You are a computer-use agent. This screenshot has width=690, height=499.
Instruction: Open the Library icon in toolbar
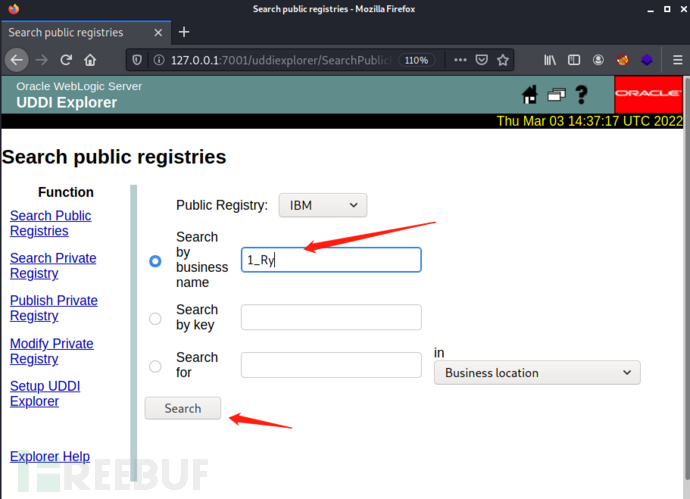pyautogui.click(x=550, y=60)
